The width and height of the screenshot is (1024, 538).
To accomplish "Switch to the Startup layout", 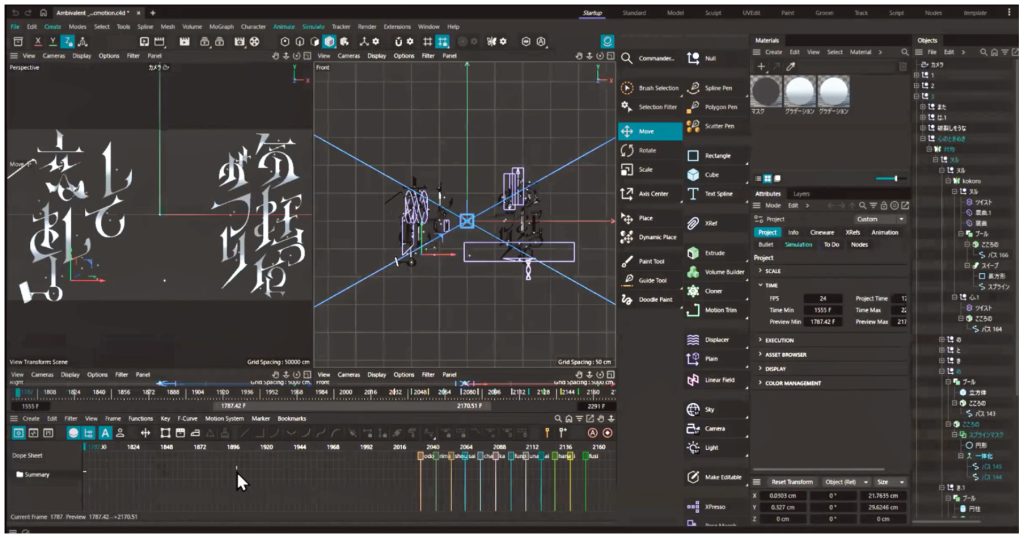I will (x=592, y=12).
